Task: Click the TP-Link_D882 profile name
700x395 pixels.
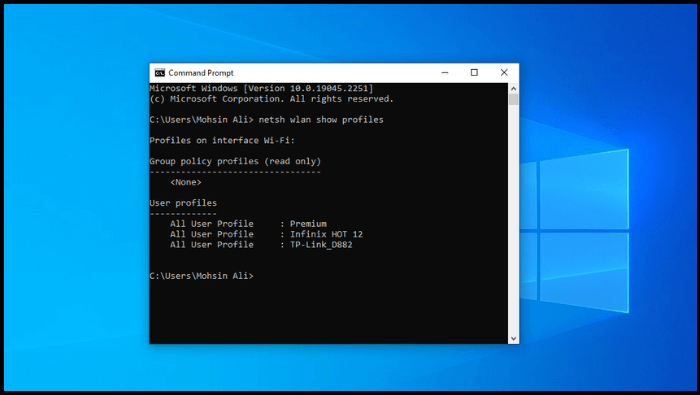Action: point(321,245)
